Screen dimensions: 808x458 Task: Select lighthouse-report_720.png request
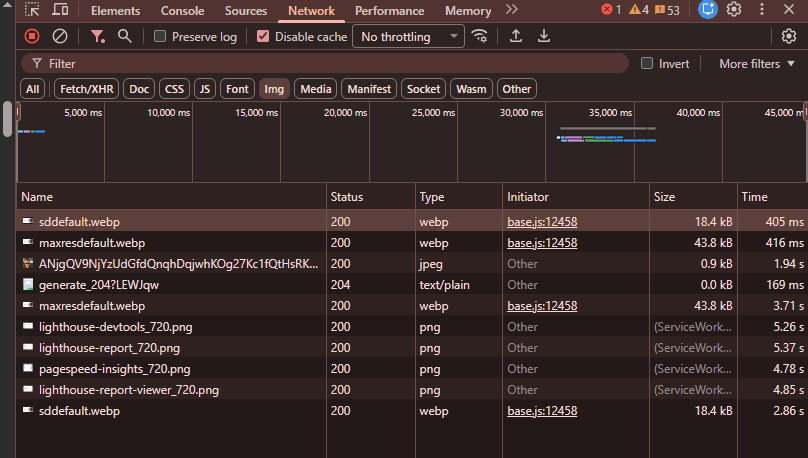(x=412, y=348)
